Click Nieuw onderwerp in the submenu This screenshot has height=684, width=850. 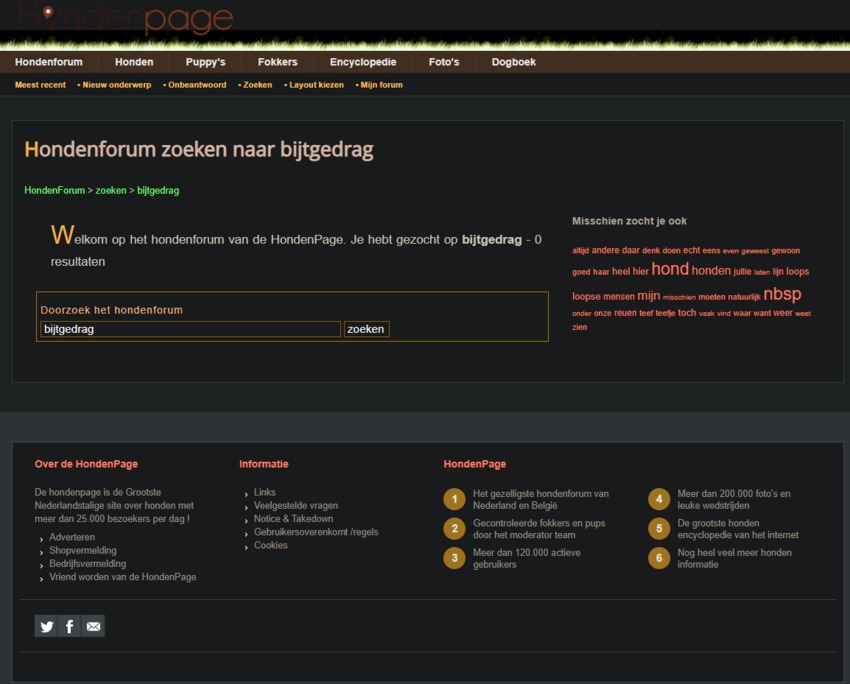[117, 85]
